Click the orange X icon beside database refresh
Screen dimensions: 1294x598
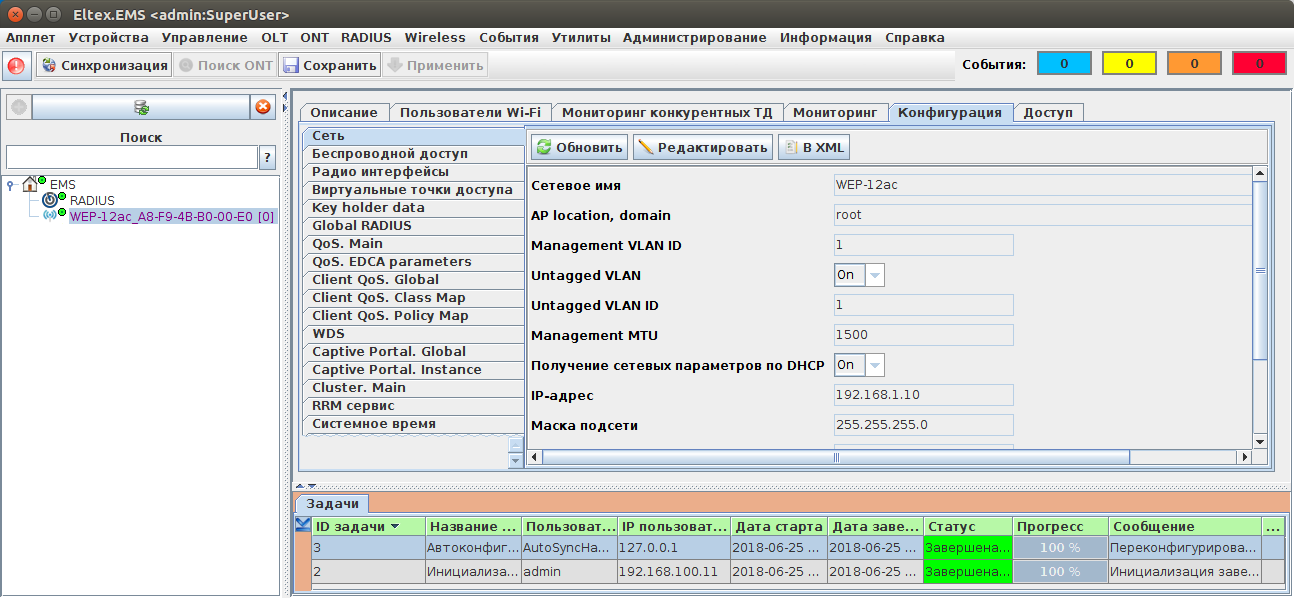tap(263, 107)
